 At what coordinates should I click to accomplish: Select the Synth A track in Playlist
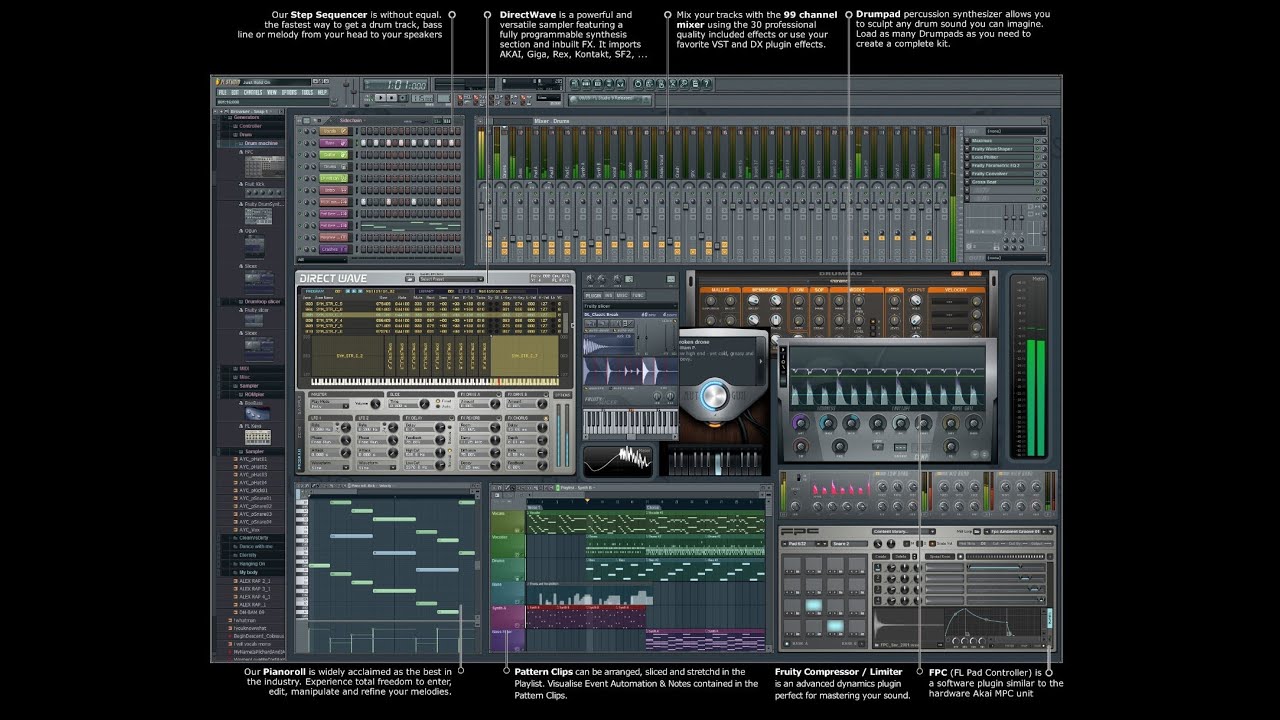click(x=507, y=616)
